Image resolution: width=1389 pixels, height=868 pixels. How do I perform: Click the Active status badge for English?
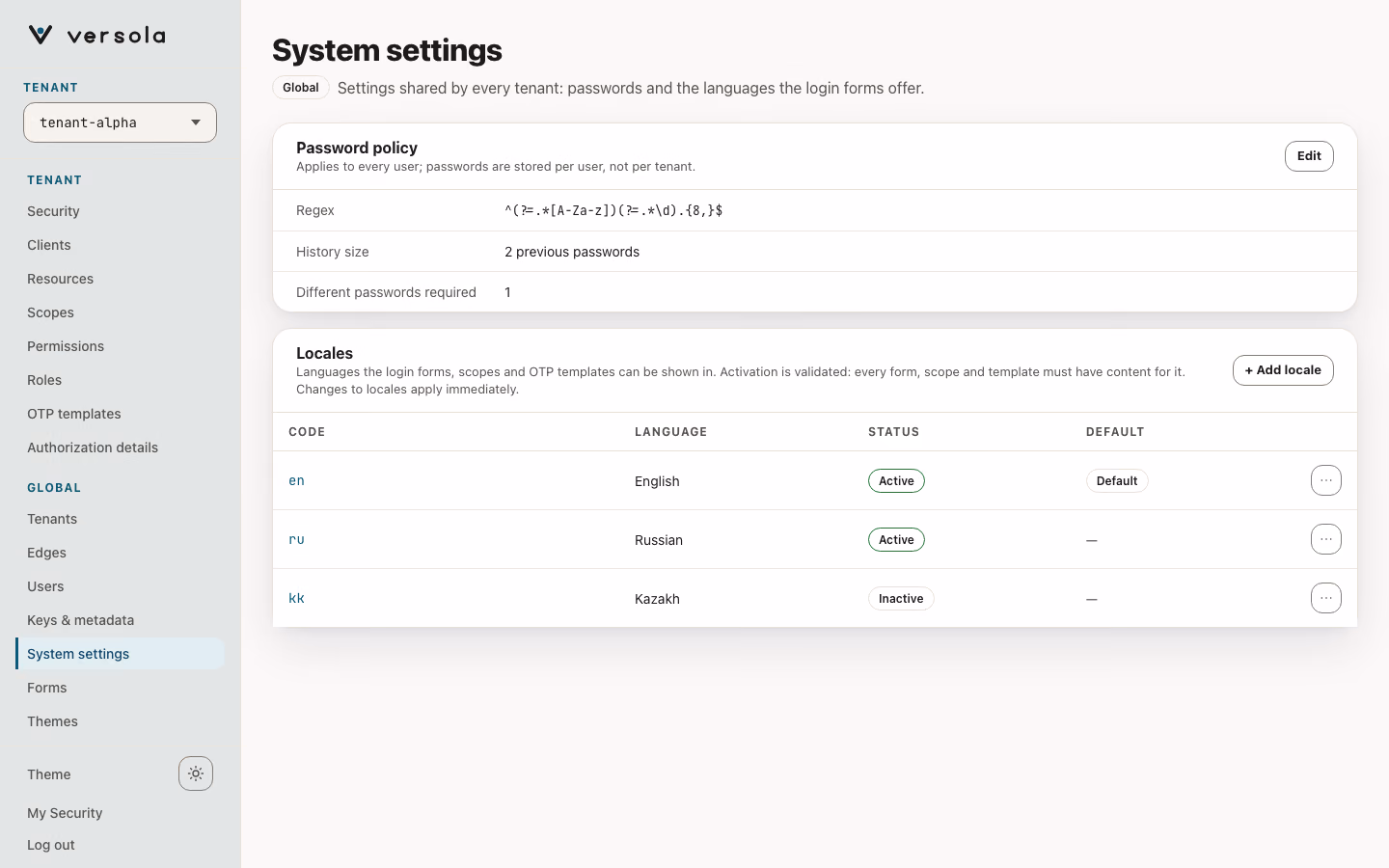(x=896, y=481)
